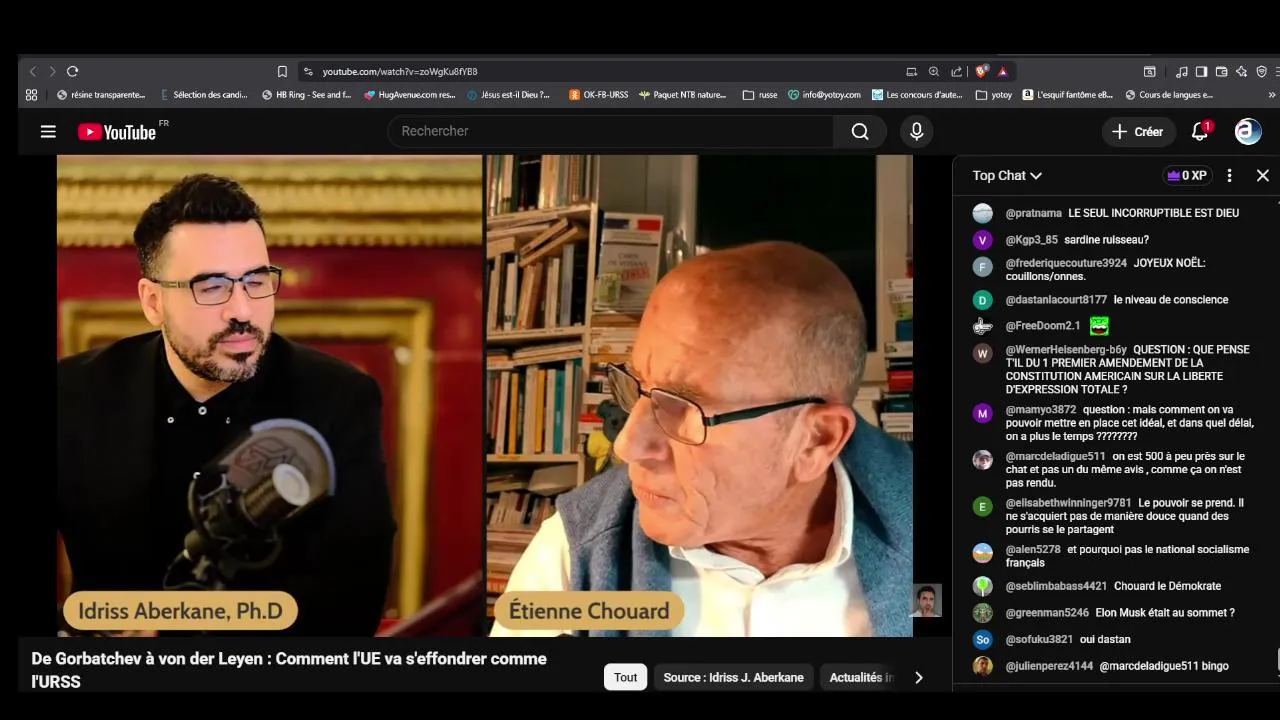Open bookmark 'Paquet NTB nature...'
Viewport: 1280px width, 720px height.
(683, 95)
